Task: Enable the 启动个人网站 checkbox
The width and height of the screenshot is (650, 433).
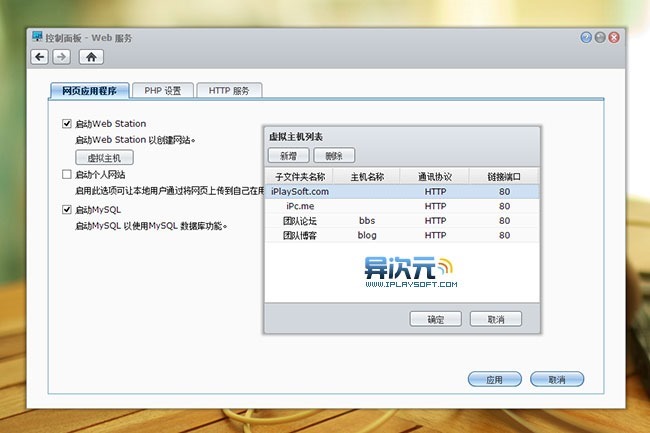Action: point(67,174)
